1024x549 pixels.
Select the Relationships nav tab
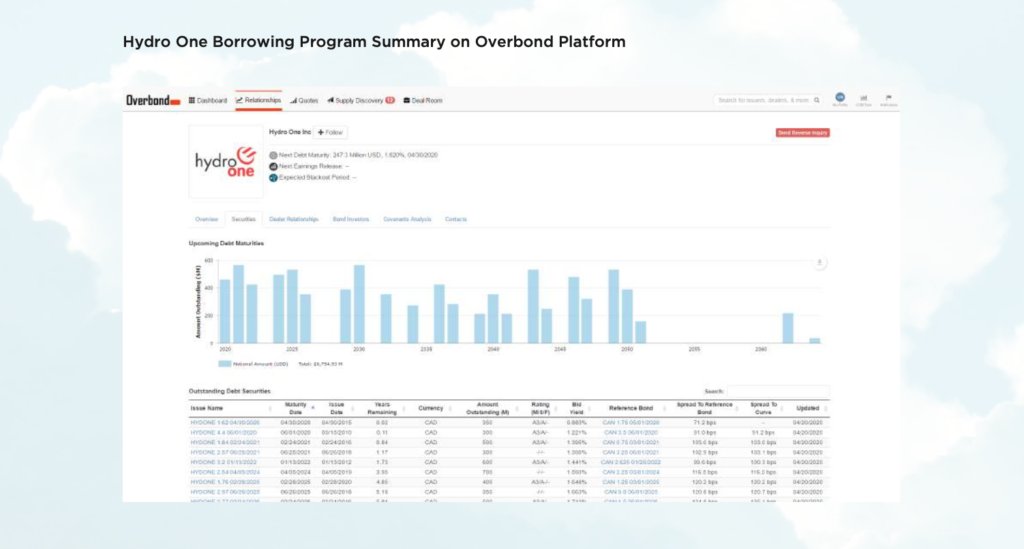click(259, 101)
